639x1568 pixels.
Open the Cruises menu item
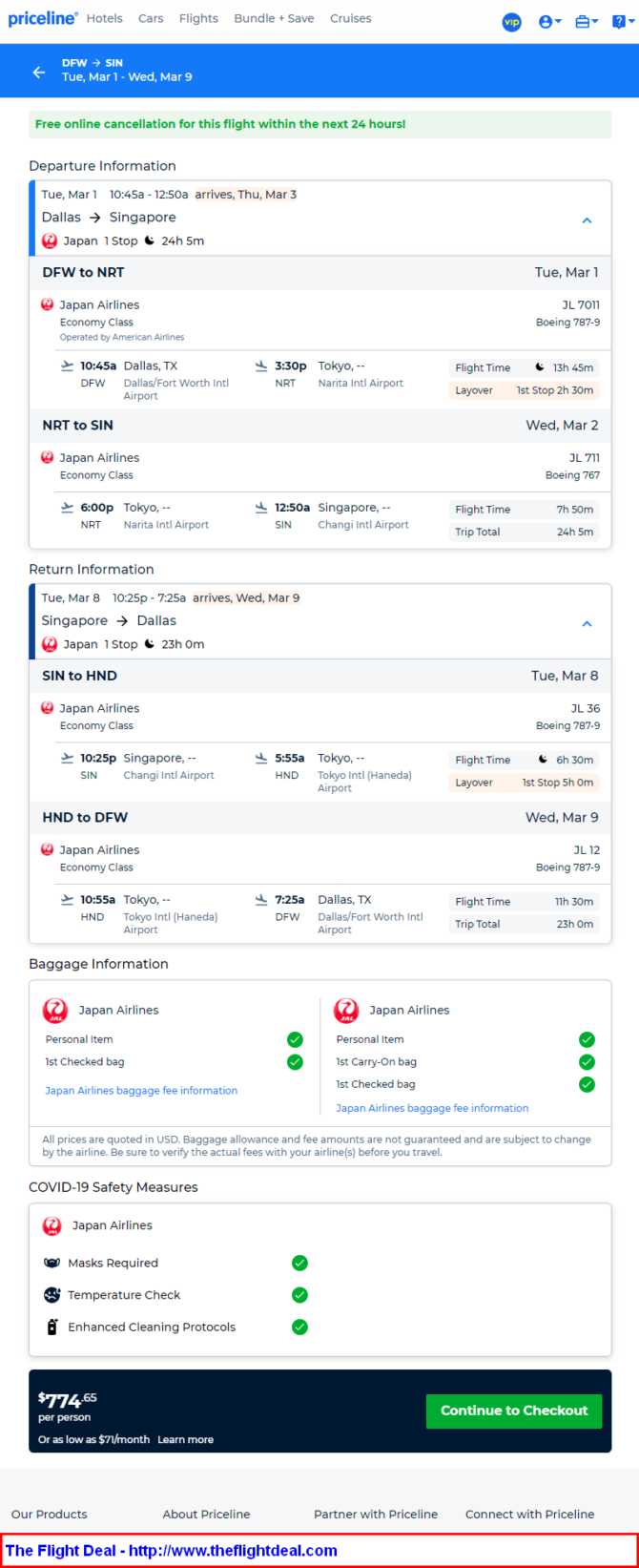351,18
